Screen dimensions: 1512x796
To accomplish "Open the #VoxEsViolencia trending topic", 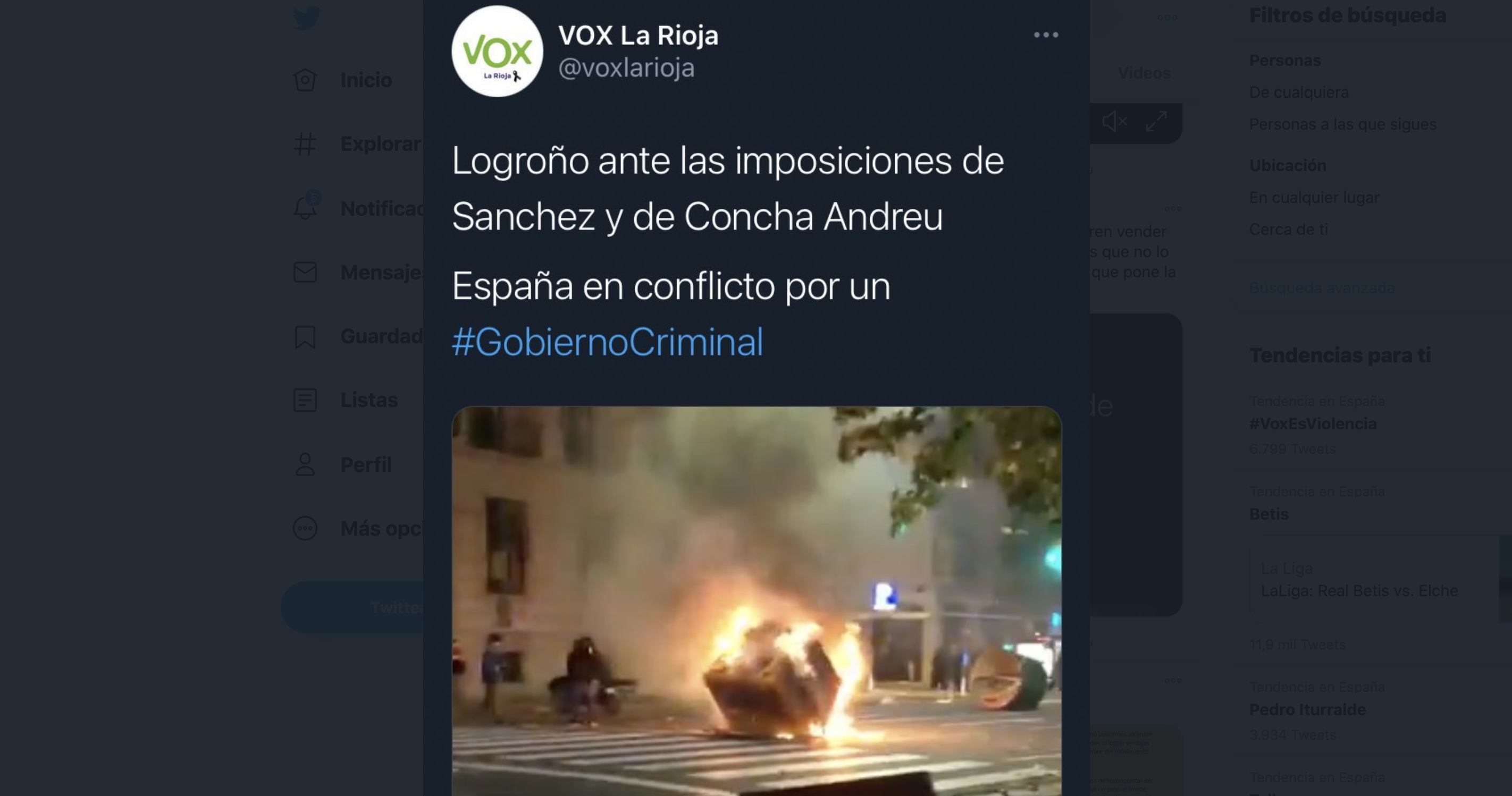I will 1313,424.
